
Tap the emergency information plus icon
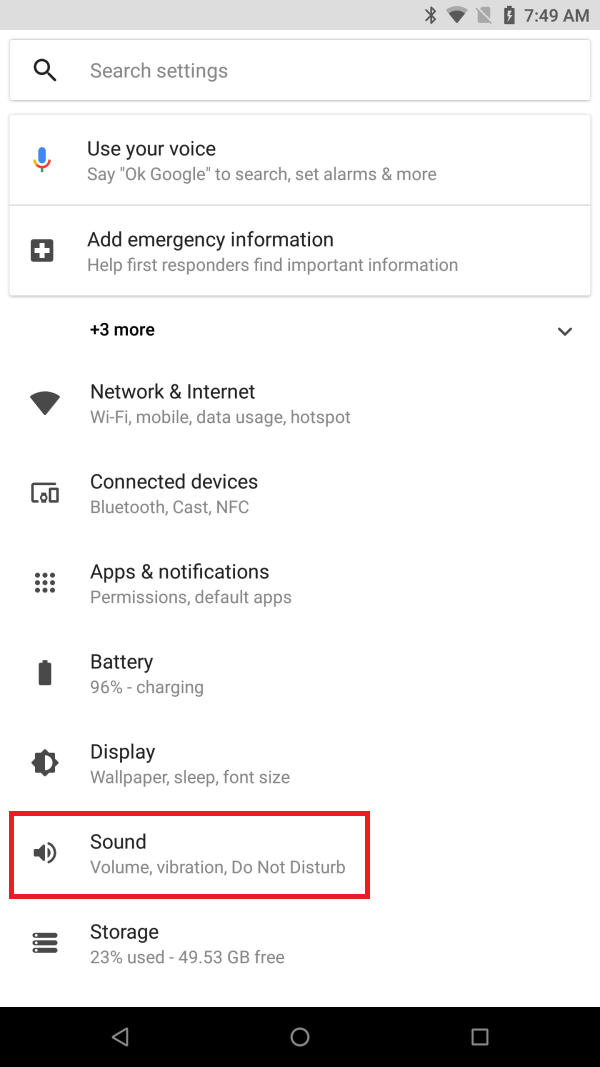pos(41,250)
